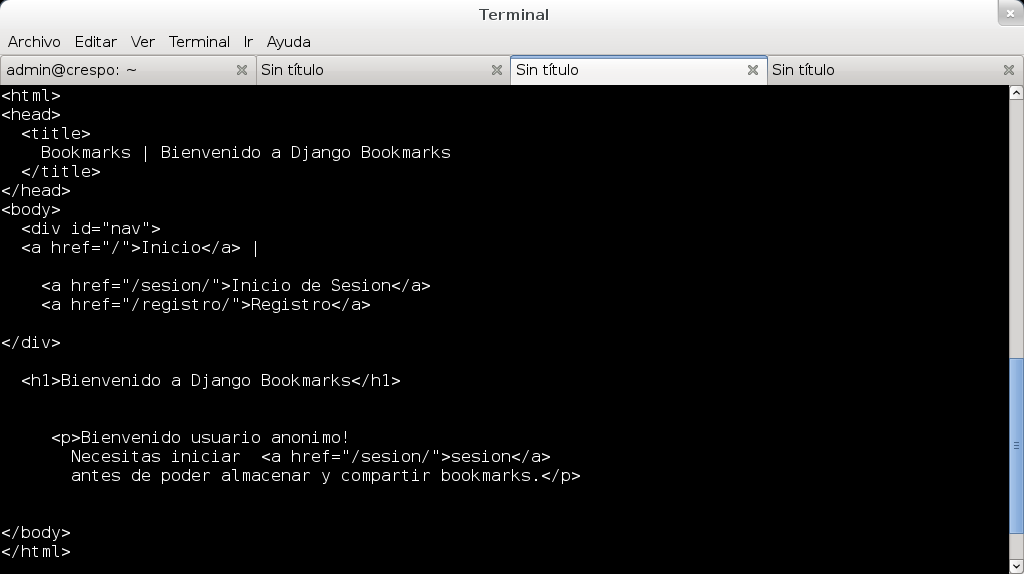Close the admin@crespo terminal tab
Screen dimensions: 1024x574
point(241,70)
